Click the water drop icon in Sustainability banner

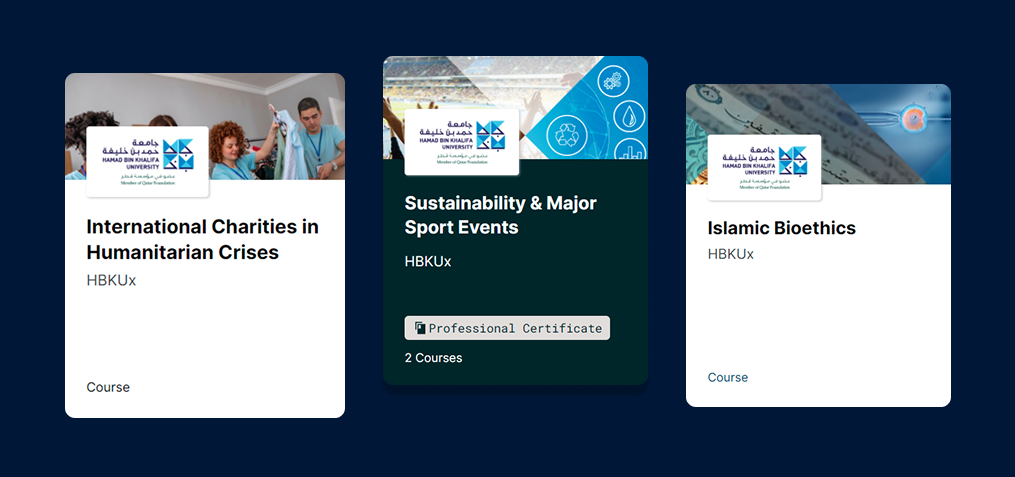629,116
